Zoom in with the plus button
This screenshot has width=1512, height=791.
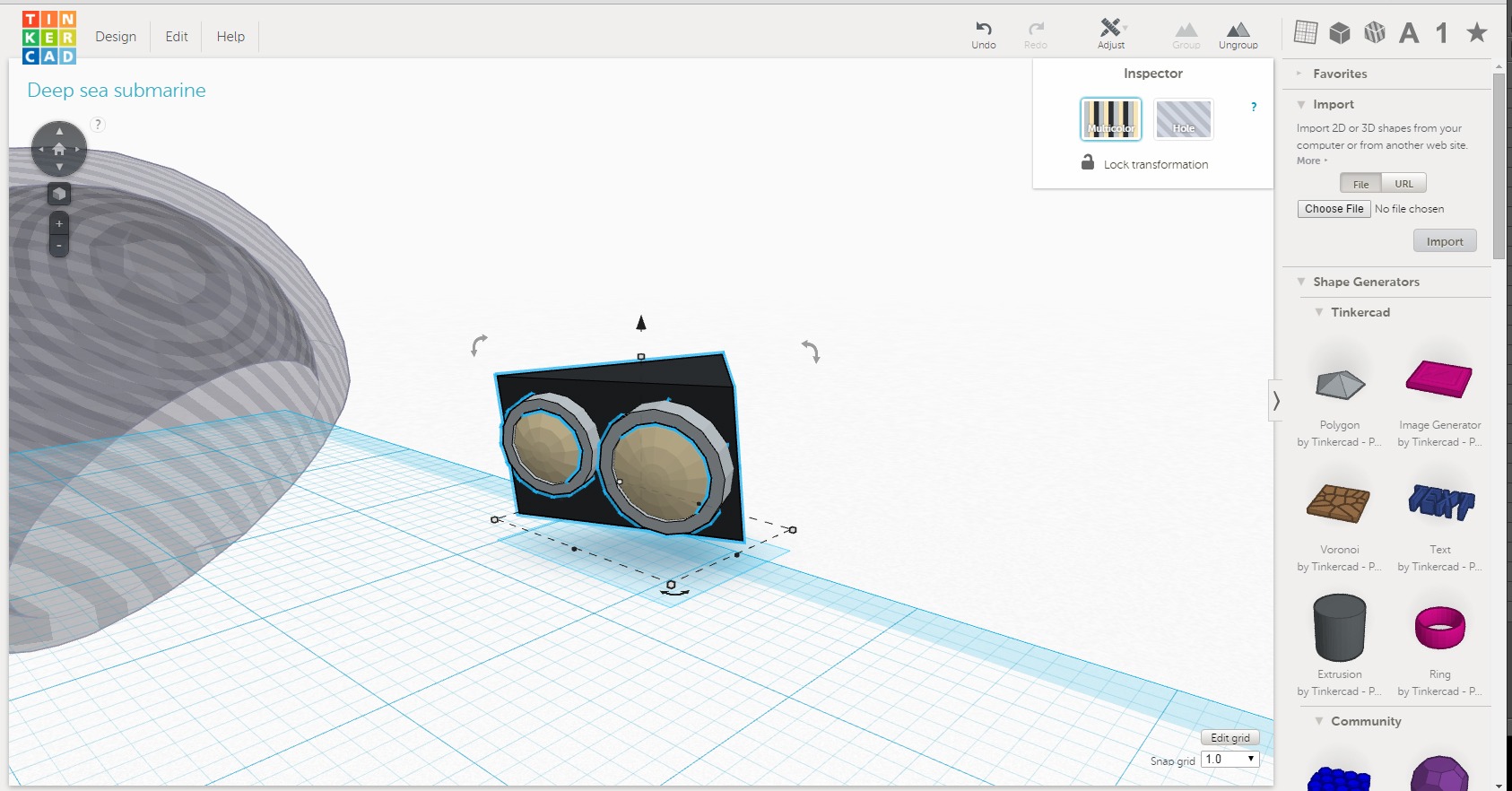point(59,224)
